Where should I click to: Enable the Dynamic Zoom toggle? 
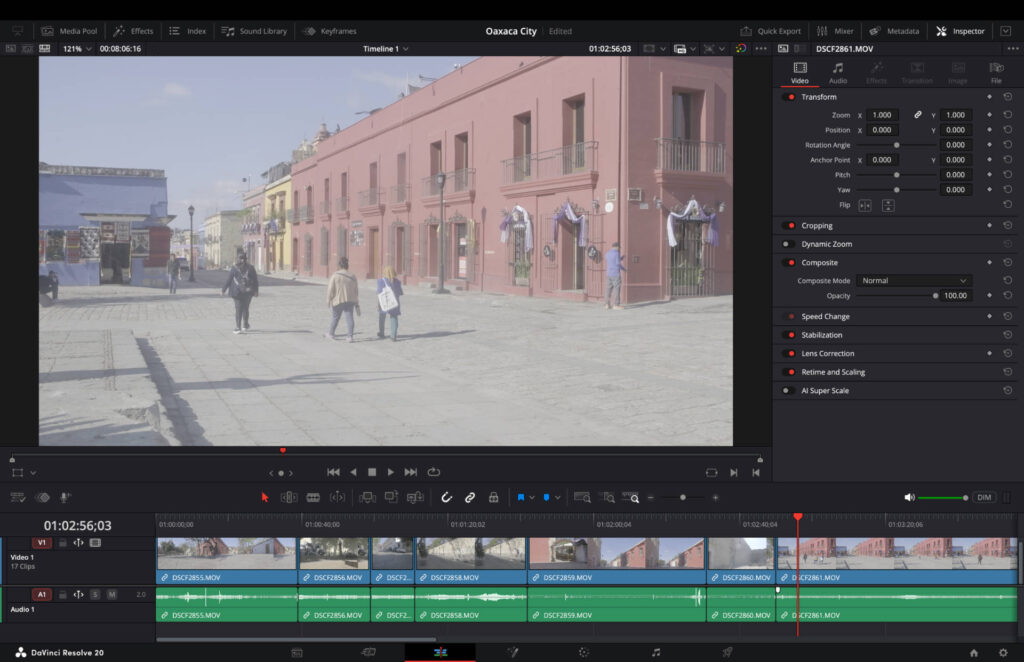(x=789, y=244)
